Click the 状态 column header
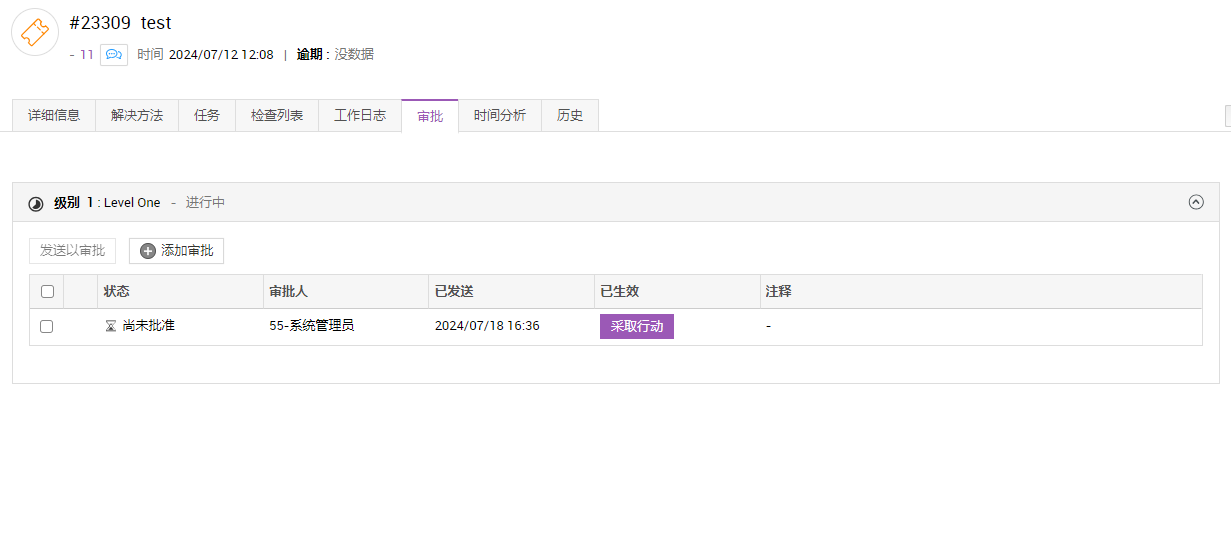1231x534 pixels. [x=117, y=292]
